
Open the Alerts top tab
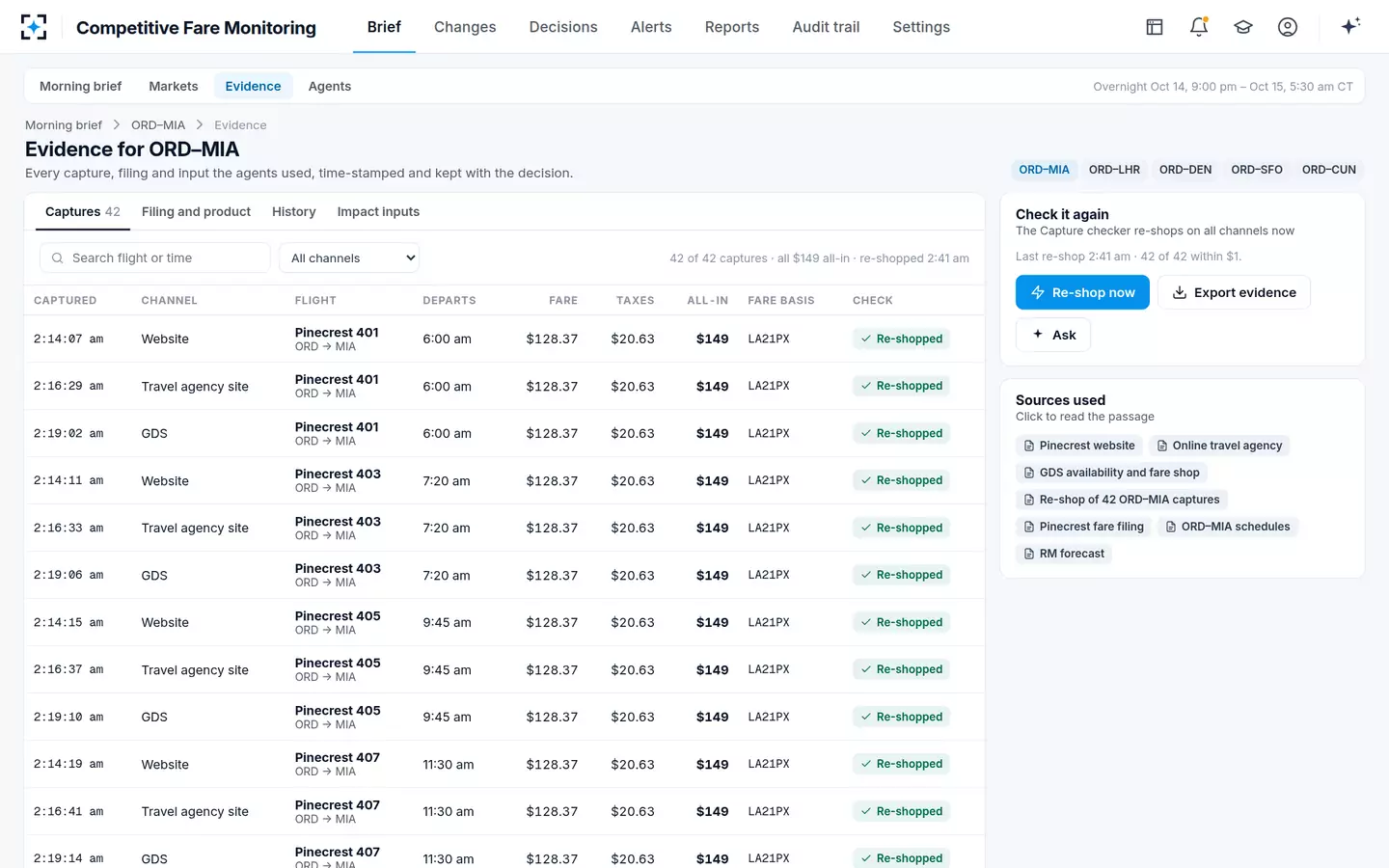tap(651, 27)
